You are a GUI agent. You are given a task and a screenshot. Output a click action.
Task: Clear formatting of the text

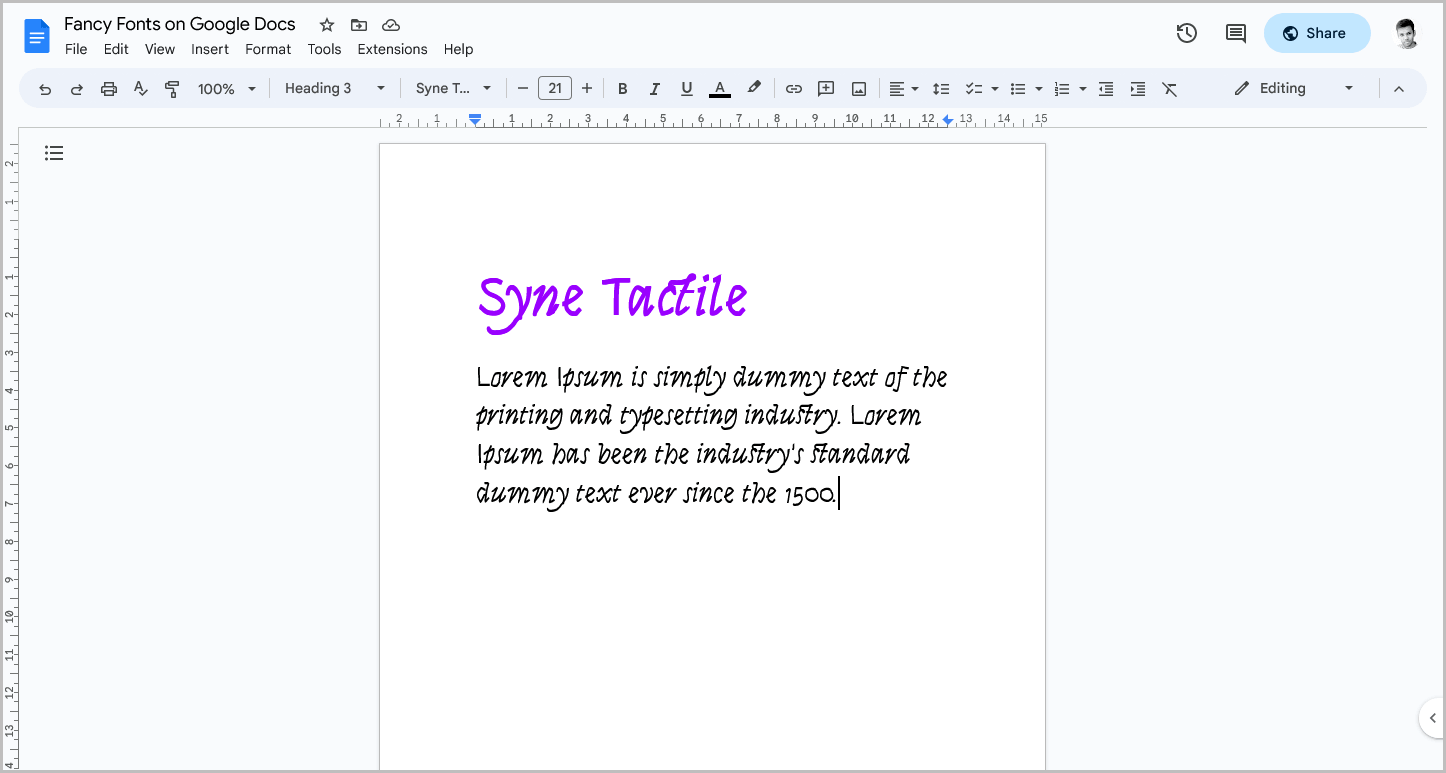tap(1170, 88)
